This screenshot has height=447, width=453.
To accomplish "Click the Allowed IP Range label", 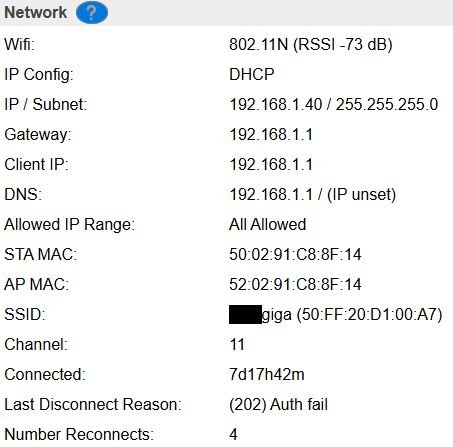I will [69, 224].
